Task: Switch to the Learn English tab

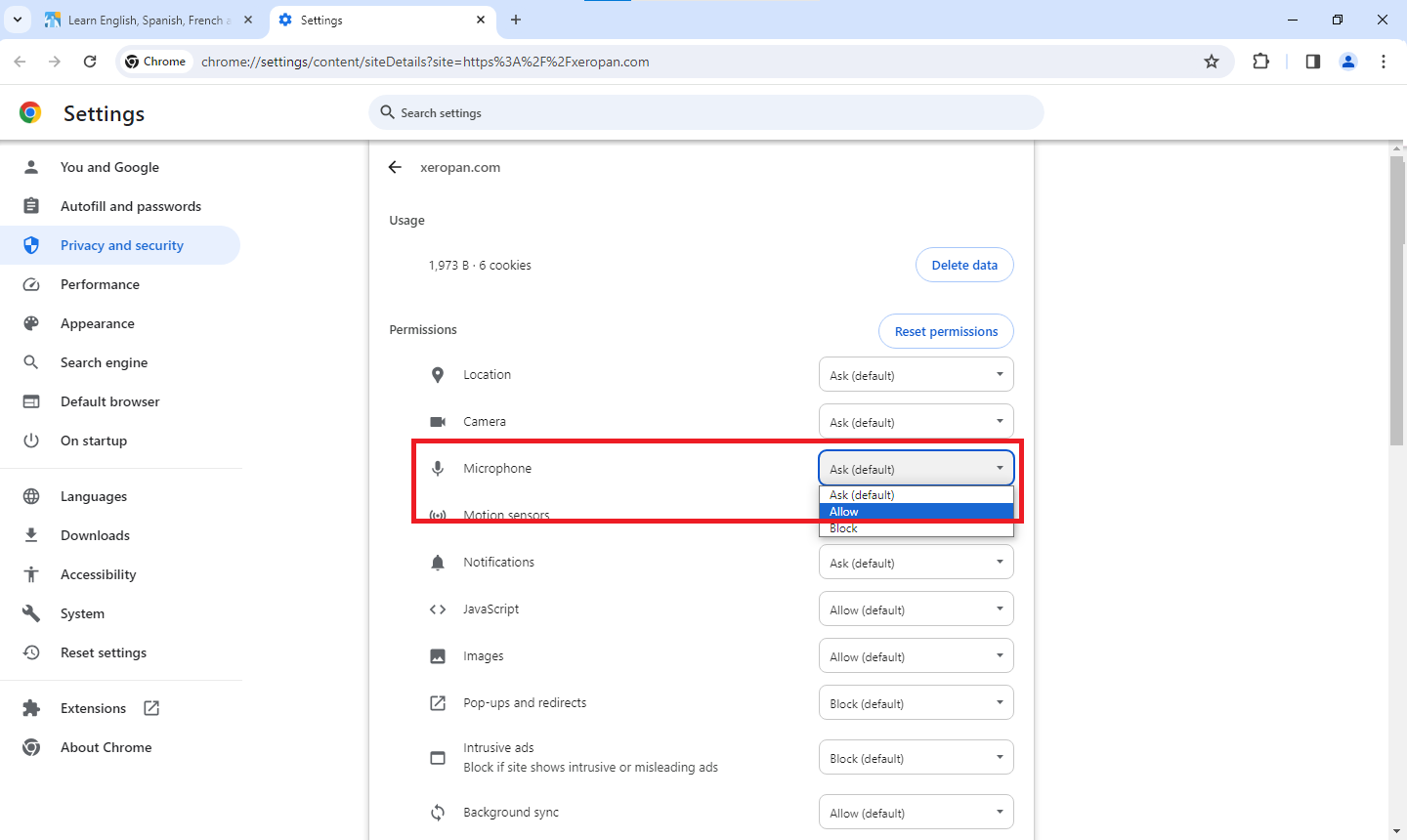Action: [147, 20]
